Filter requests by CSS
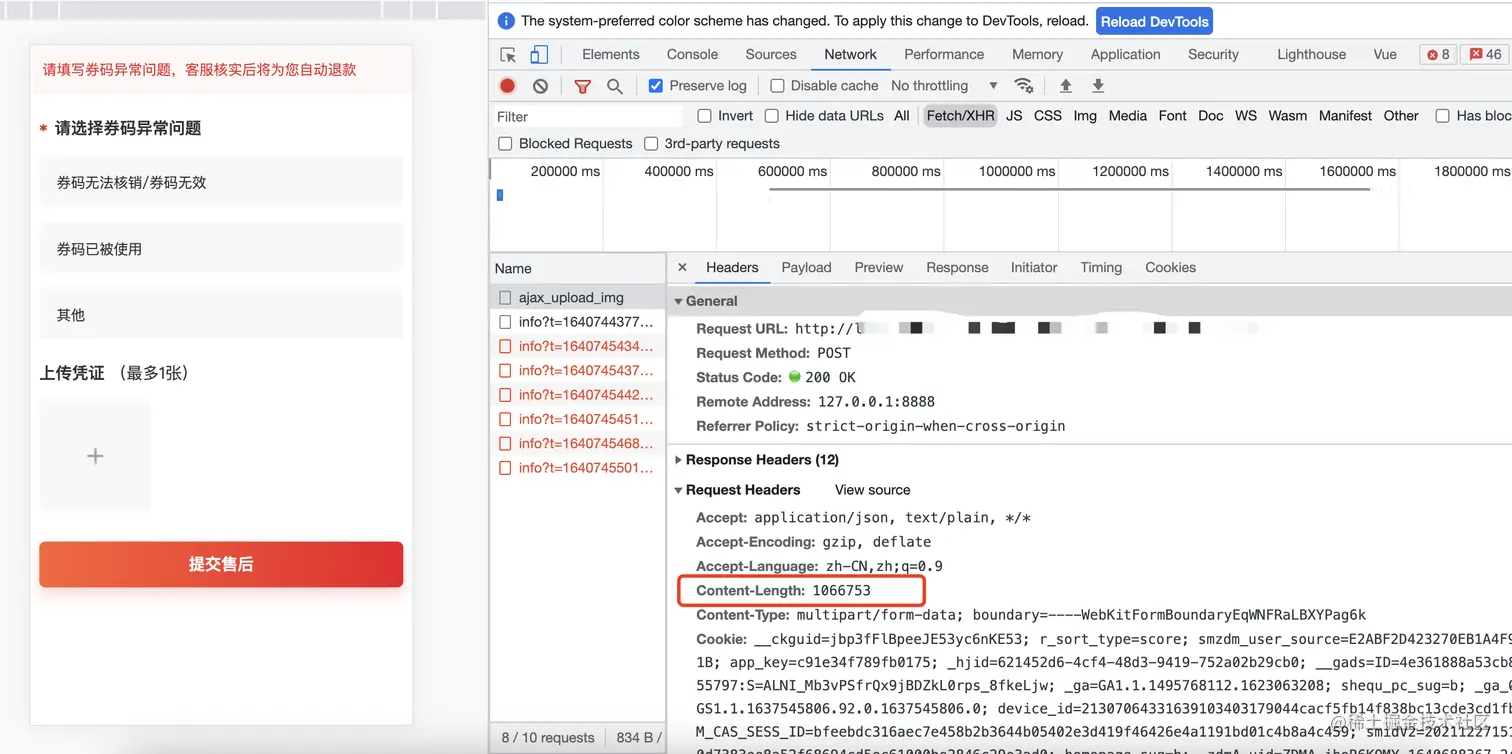The image size is (1512, 754). (1048, 116)
